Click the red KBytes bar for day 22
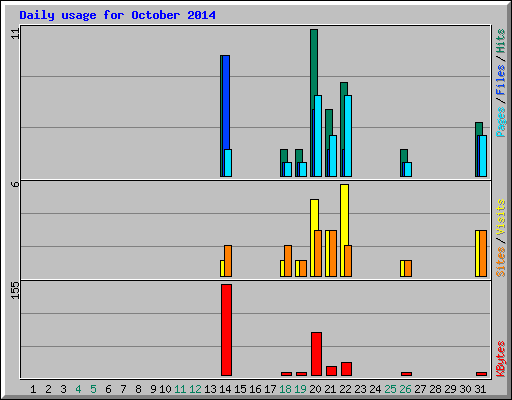This screenshot has width=512, height=400. pos(346,369)
